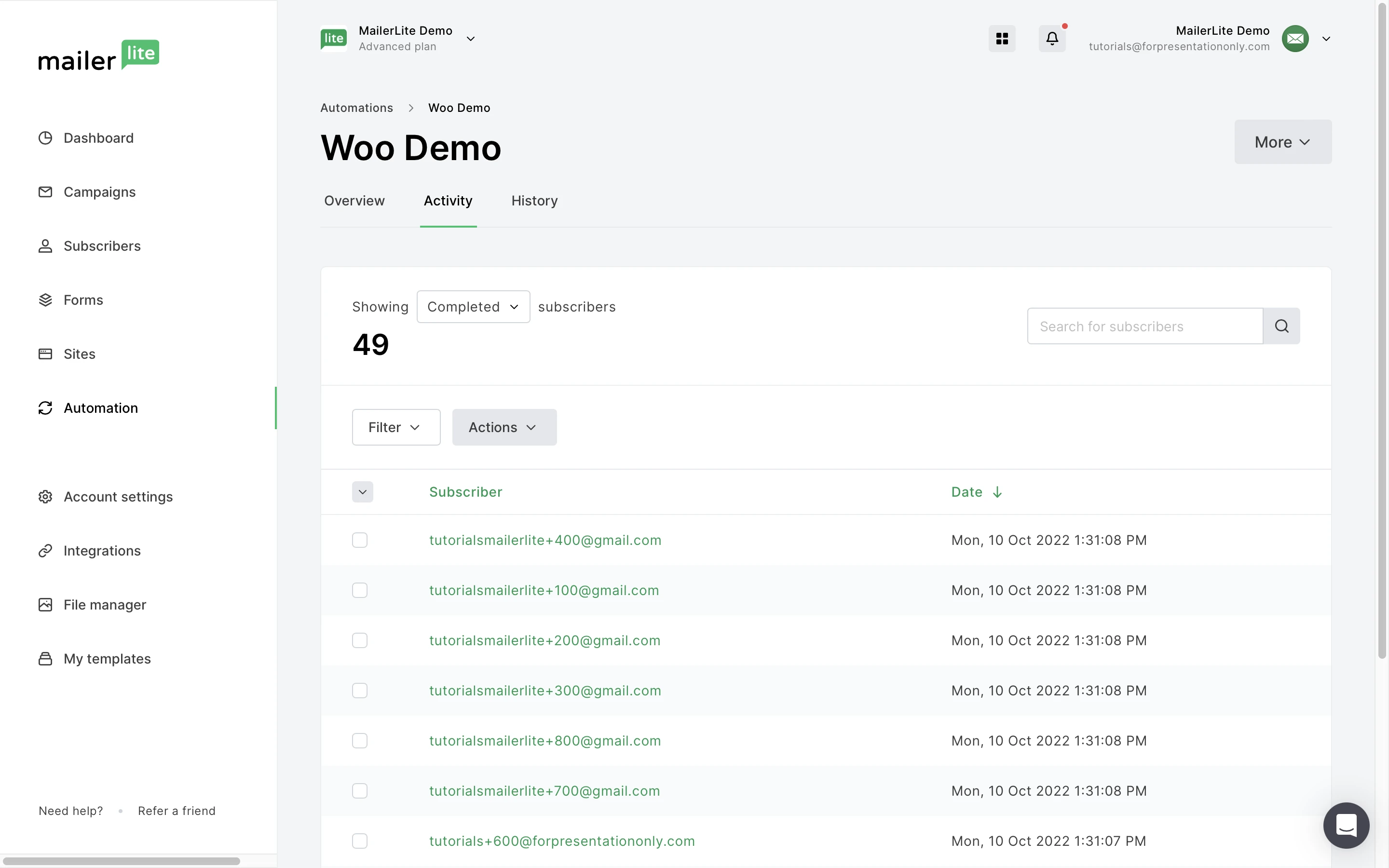This screenshot has width=1389, height=868.
Task: Open tutorialsmailerlite+800@gmail.com subscriber link
Action: [545, 741]
